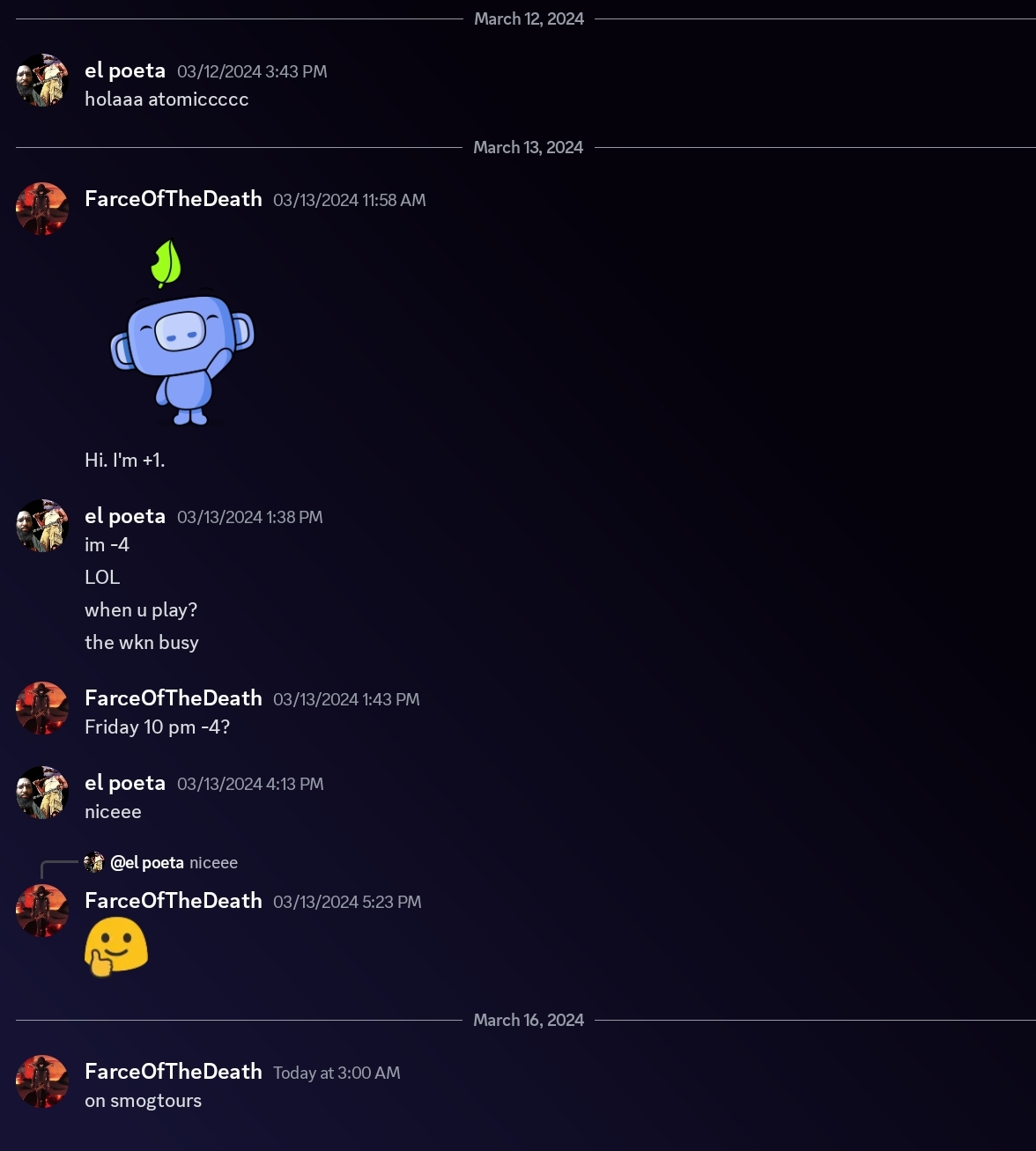Click the 'on smogtours' message text
The height and width of the screenshot is (1151, 1036).
(143, 1101)
